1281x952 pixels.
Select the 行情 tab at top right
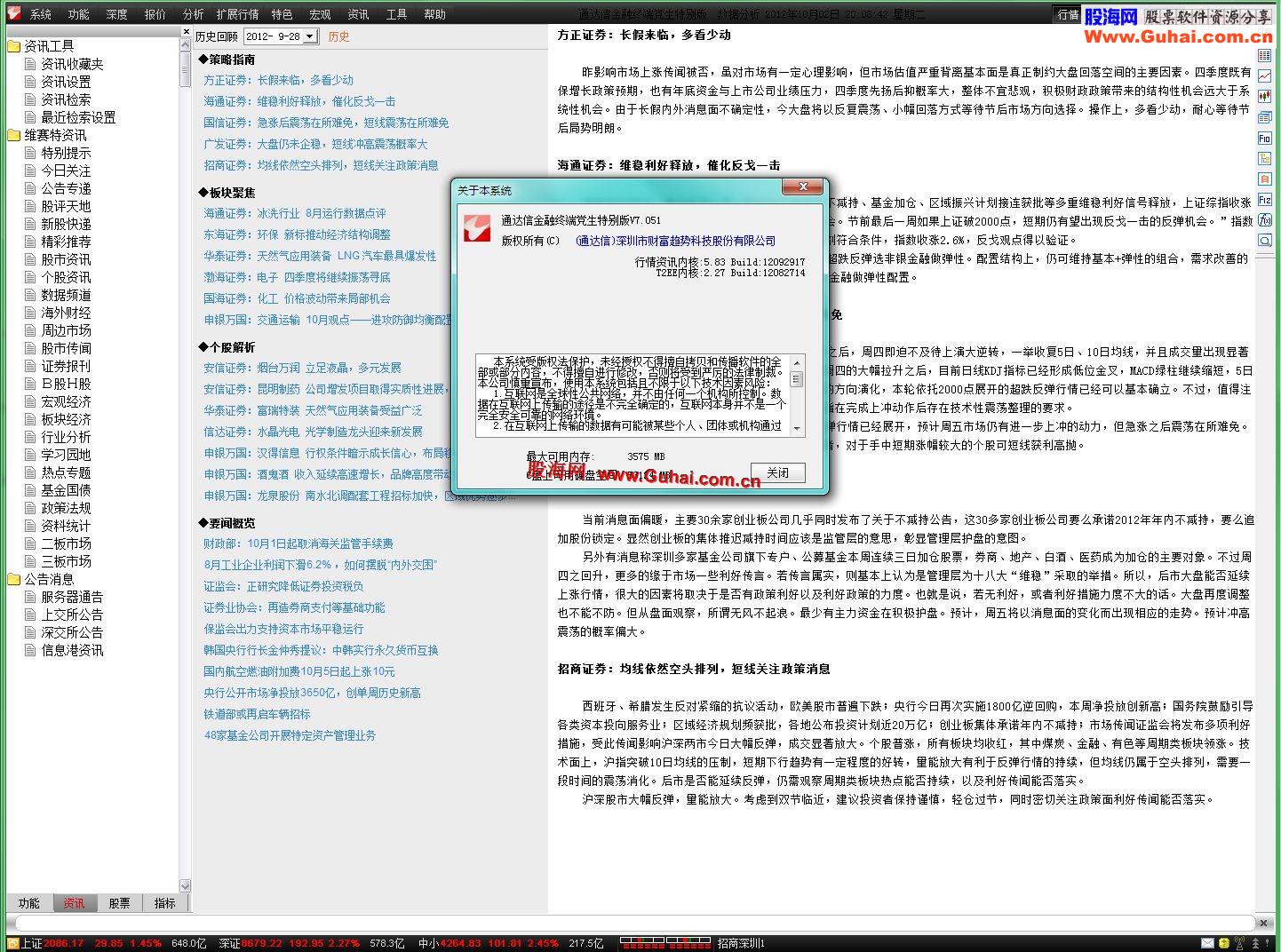click(1068, 14)
